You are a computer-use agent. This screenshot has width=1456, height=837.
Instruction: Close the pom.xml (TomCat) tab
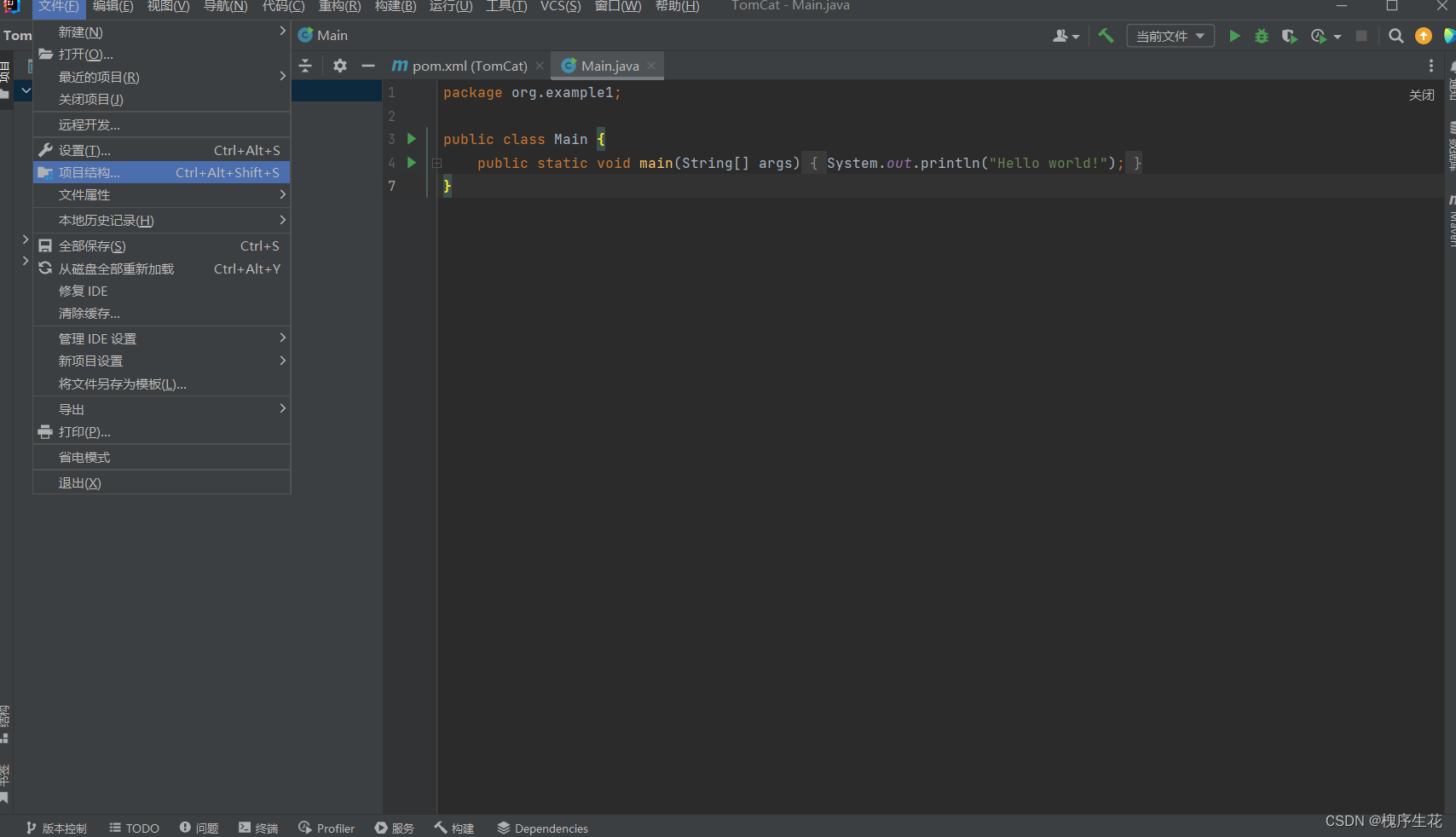click(540, 66)
